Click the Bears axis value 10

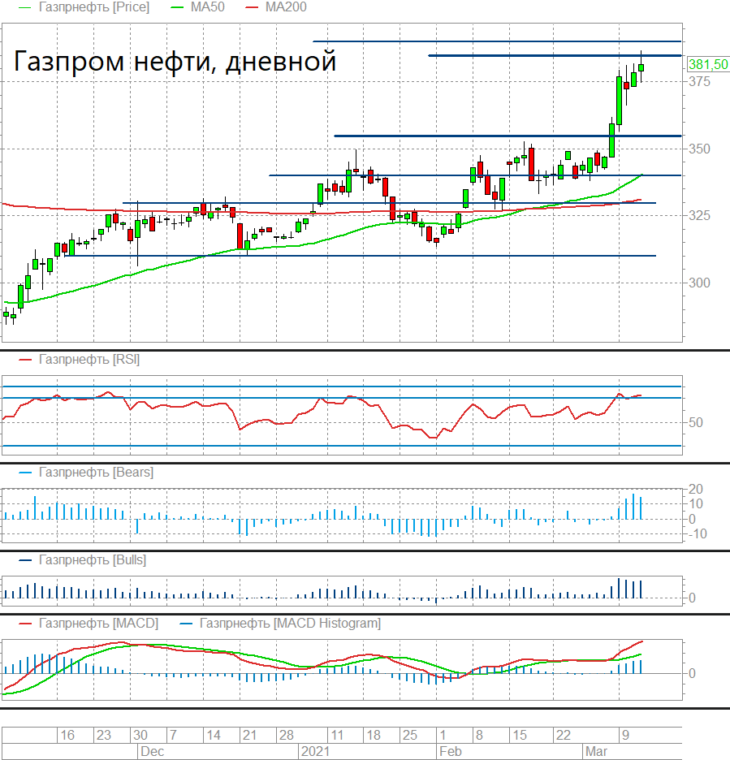coord(696,504)
